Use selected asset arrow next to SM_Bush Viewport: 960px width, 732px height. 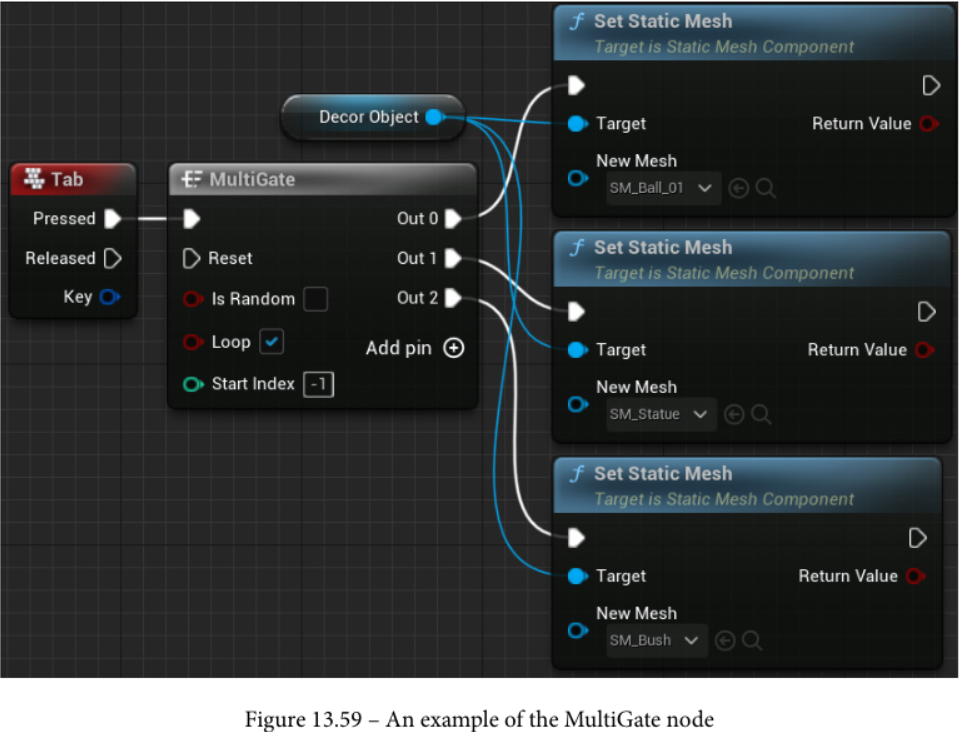[725, 641]
